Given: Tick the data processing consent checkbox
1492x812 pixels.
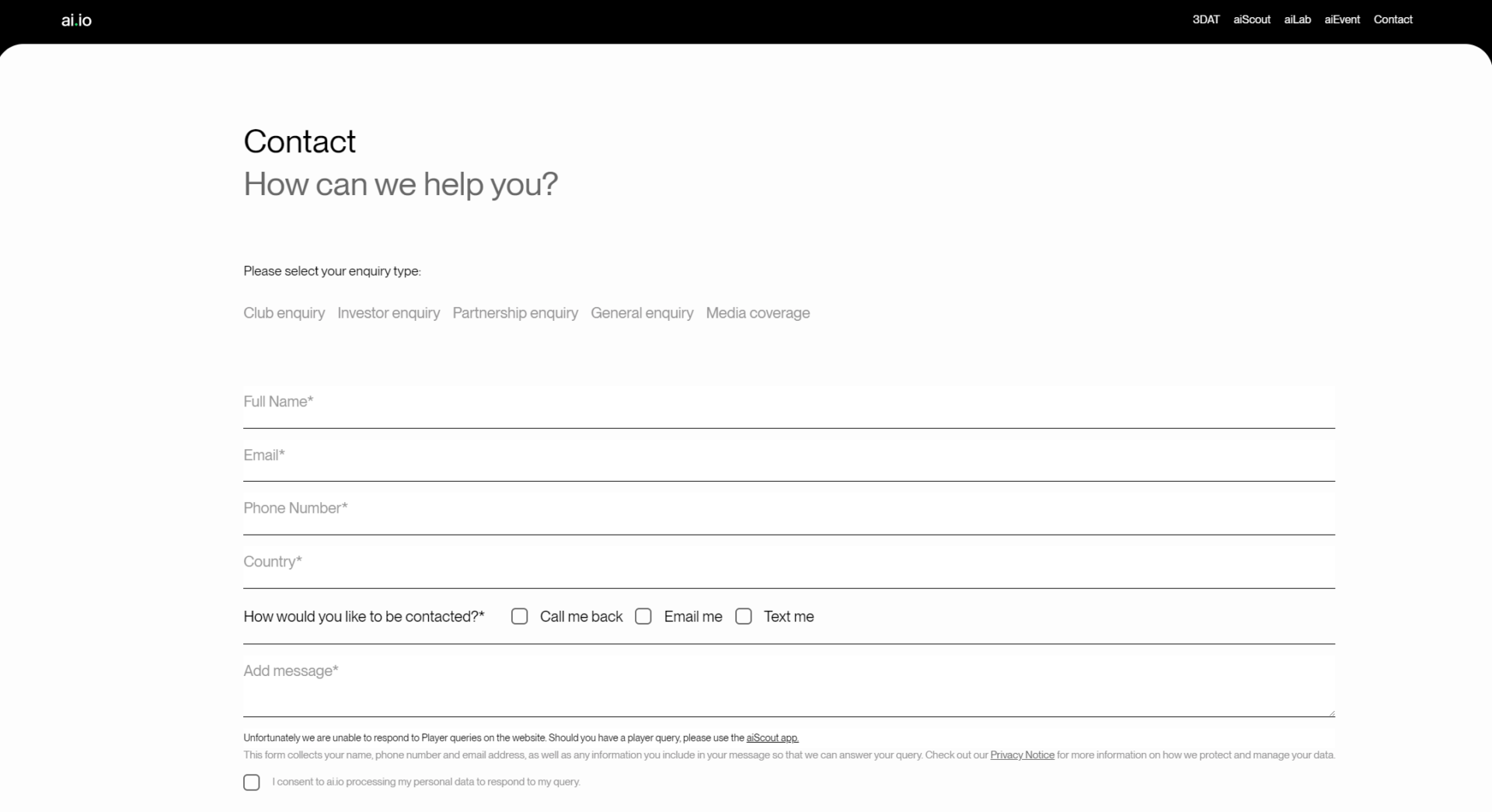Looking at the screenshot, I should [252, 782].
